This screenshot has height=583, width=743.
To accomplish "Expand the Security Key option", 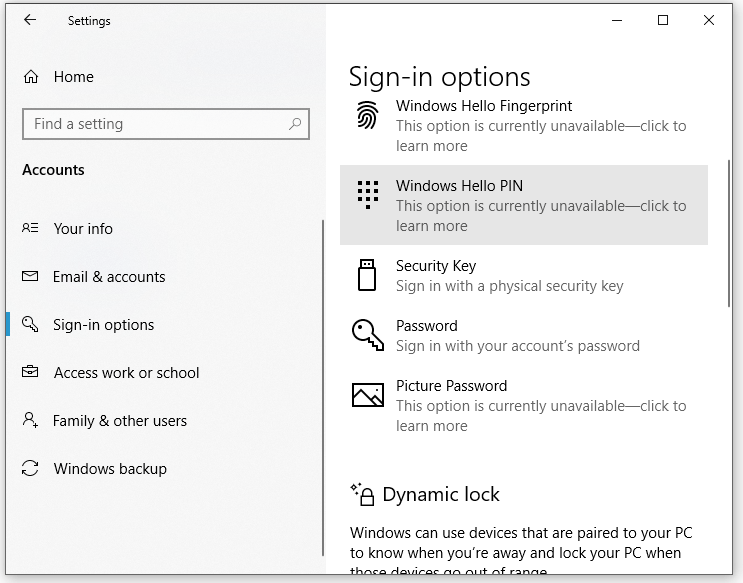I will coord(524,275).
